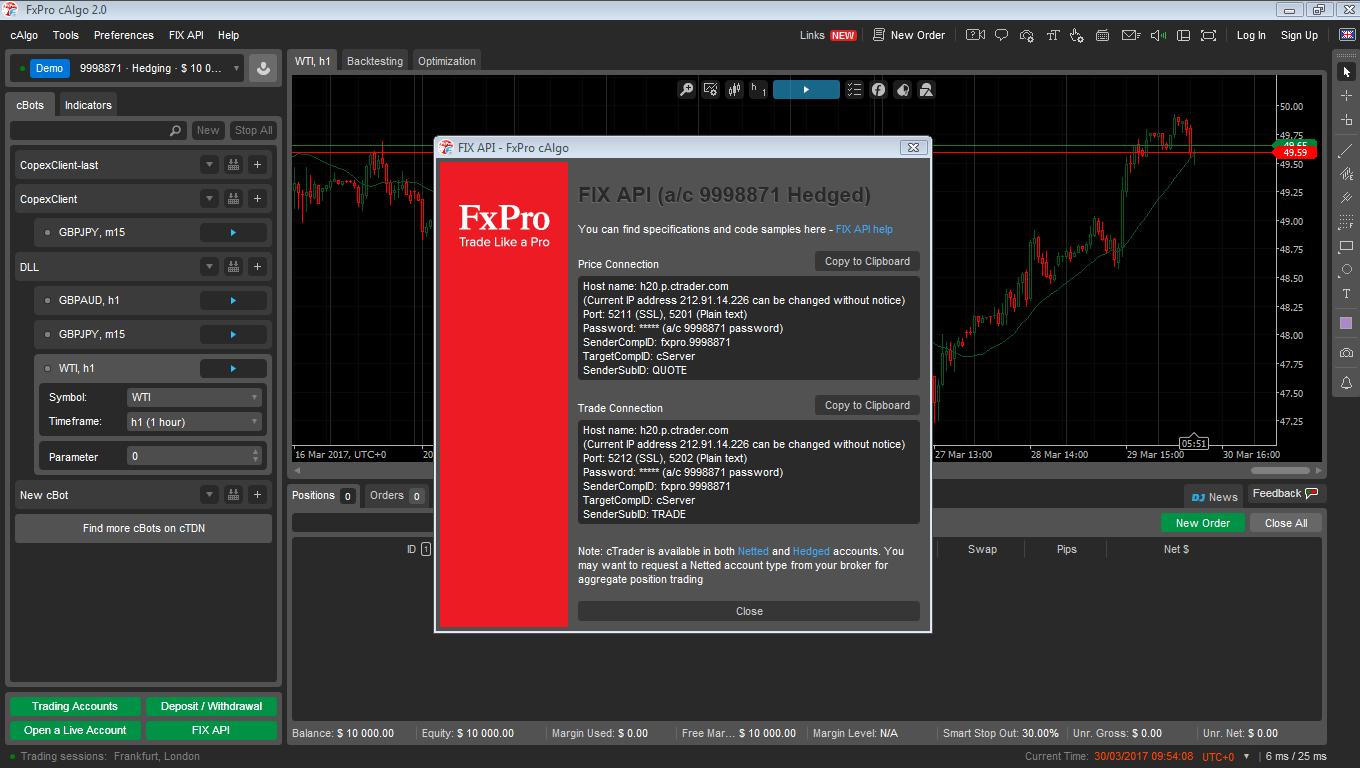1360x768 pixels.
Task: Expand DLL cBot options dropdown
Action: tap(209, 267)
